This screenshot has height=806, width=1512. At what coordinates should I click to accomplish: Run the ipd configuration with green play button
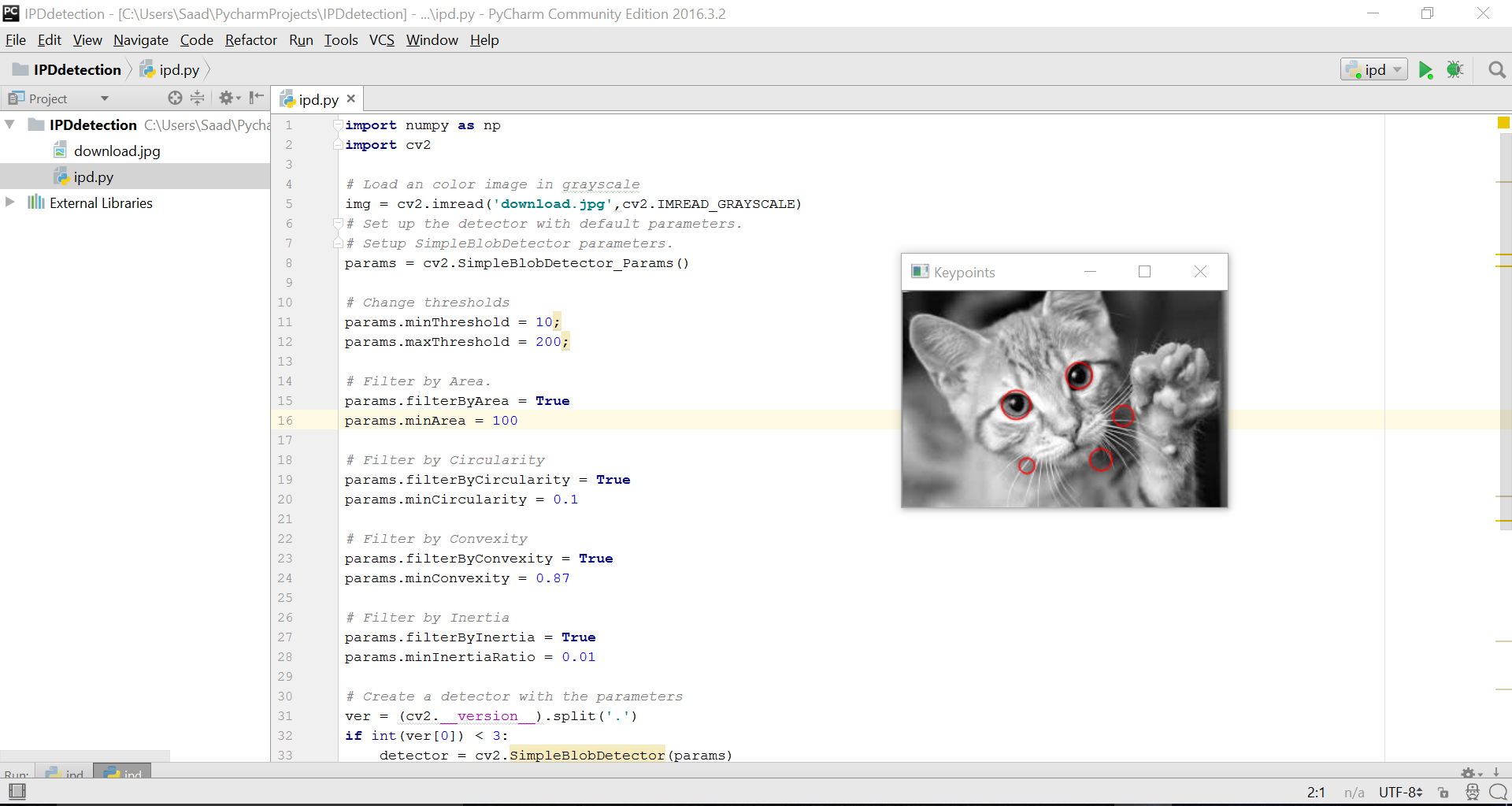click(x=1425, y=70)
